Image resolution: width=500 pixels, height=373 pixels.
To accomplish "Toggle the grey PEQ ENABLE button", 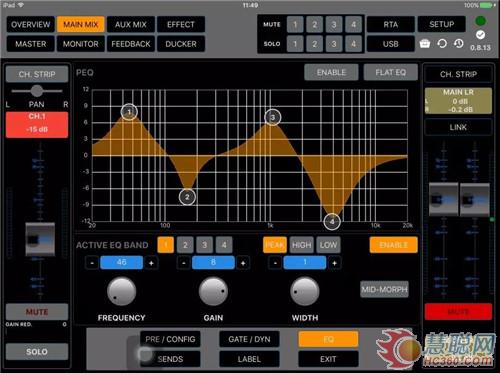I will (331, 72).
